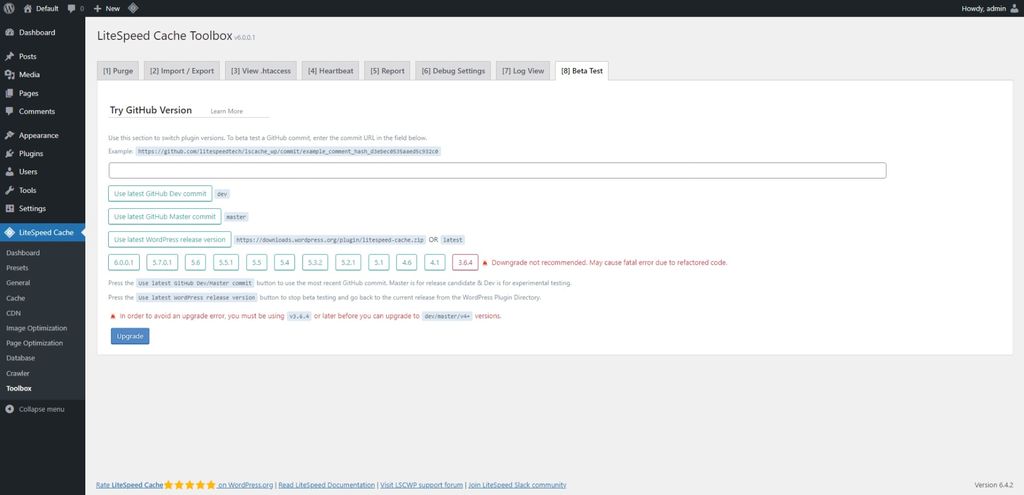Image resolution: width=1024 pixels, height=495 pixels.
Task: Open the [3] View .htaccess tab
Action: click(x=261, y=71)
